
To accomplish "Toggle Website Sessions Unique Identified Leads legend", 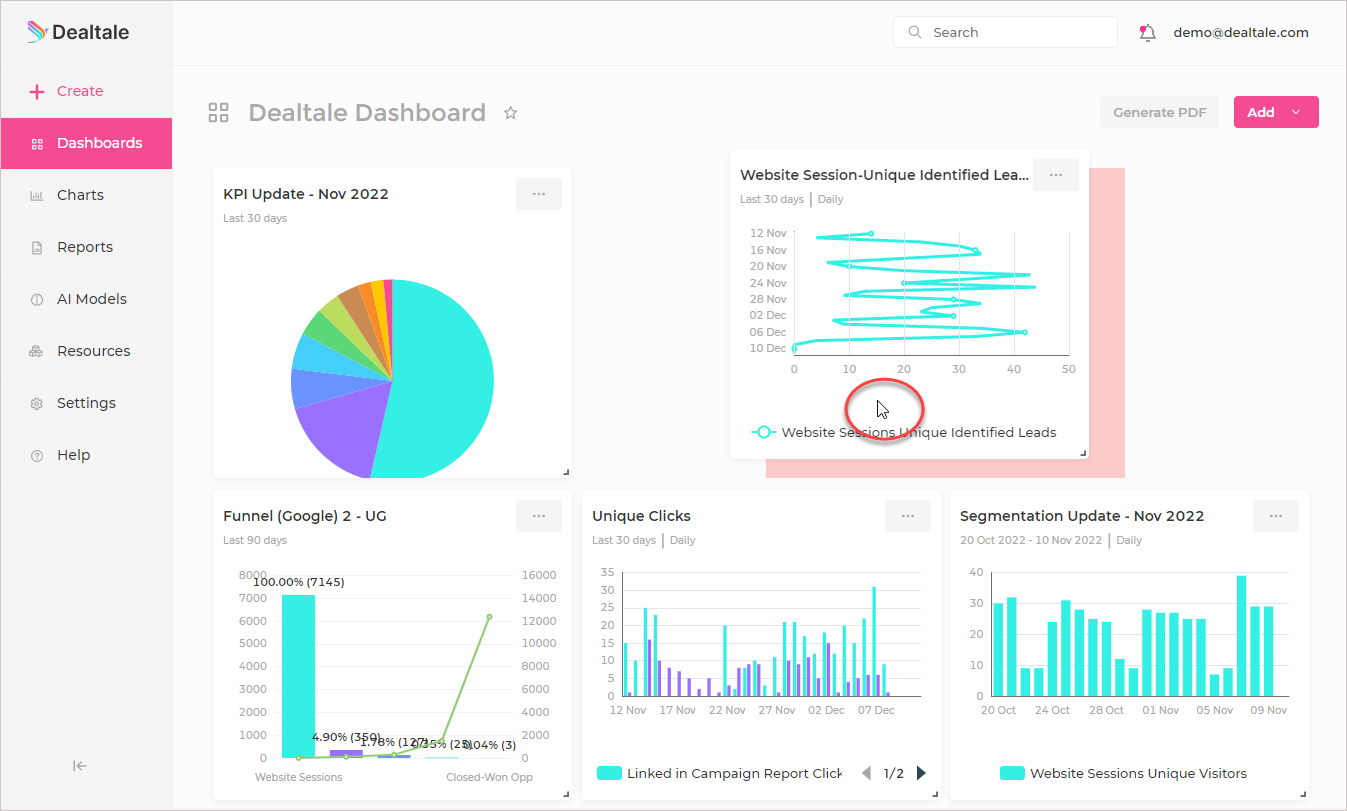I will (904, 432).
